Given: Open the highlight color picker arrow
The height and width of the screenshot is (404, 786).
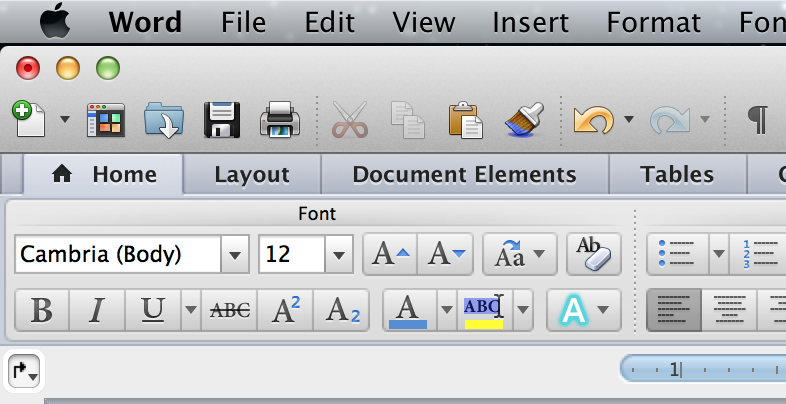Looking at the screenshot, I should [x=522, y=310].
